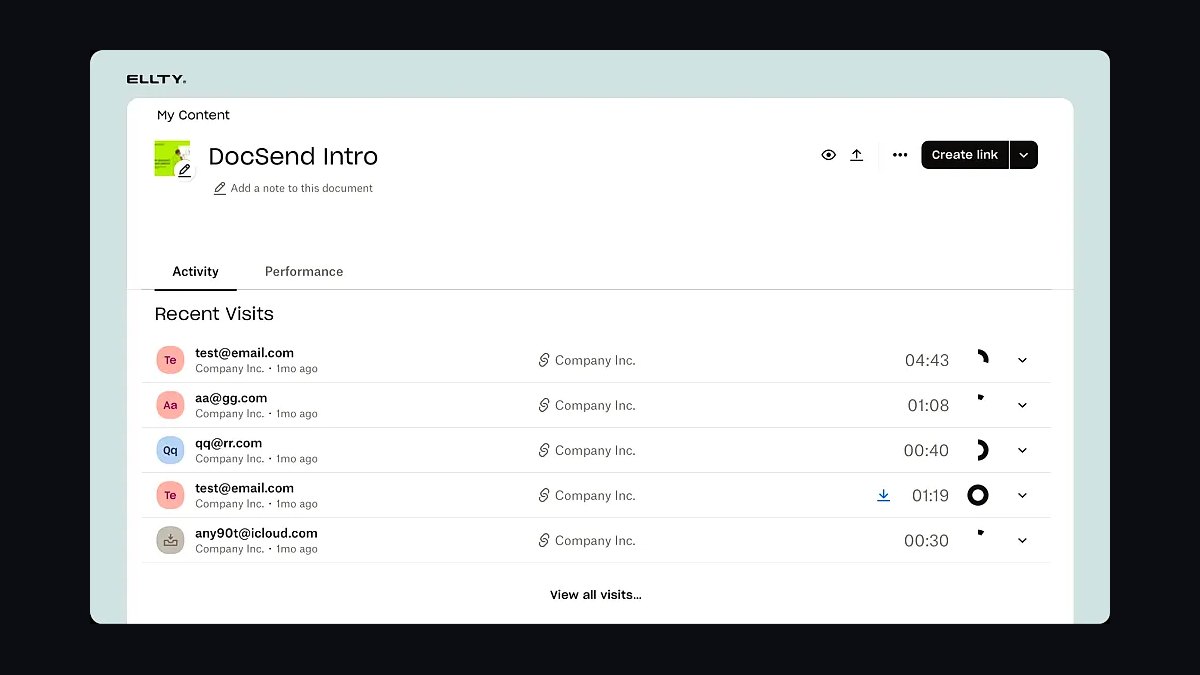This screenshot has width=1200, height=675.
Task: Expand the 01:19 visit row chevron
Action: tap(1022, 495)
